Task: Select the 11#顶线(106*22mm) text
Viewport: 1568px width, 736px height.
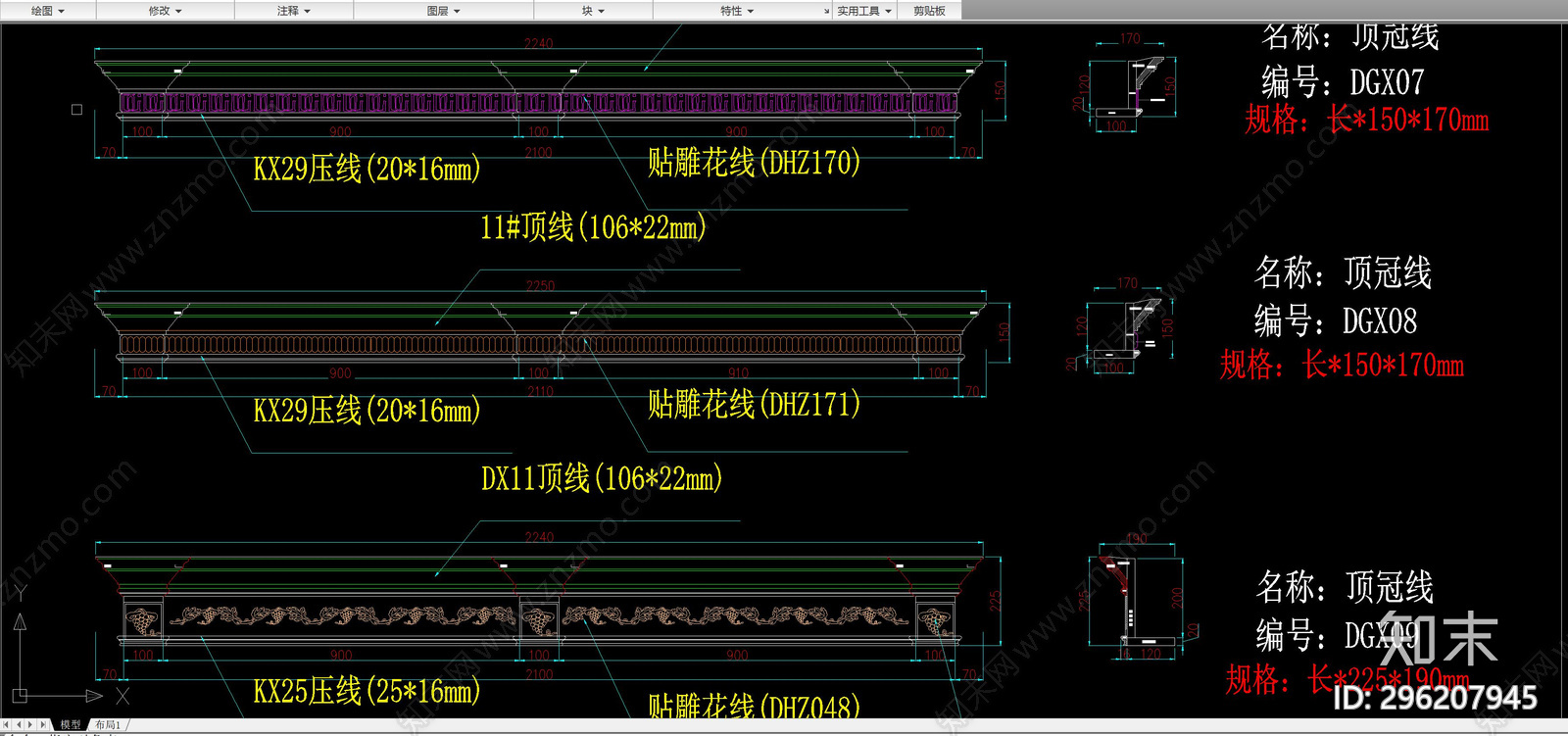Action: (593, 227)
